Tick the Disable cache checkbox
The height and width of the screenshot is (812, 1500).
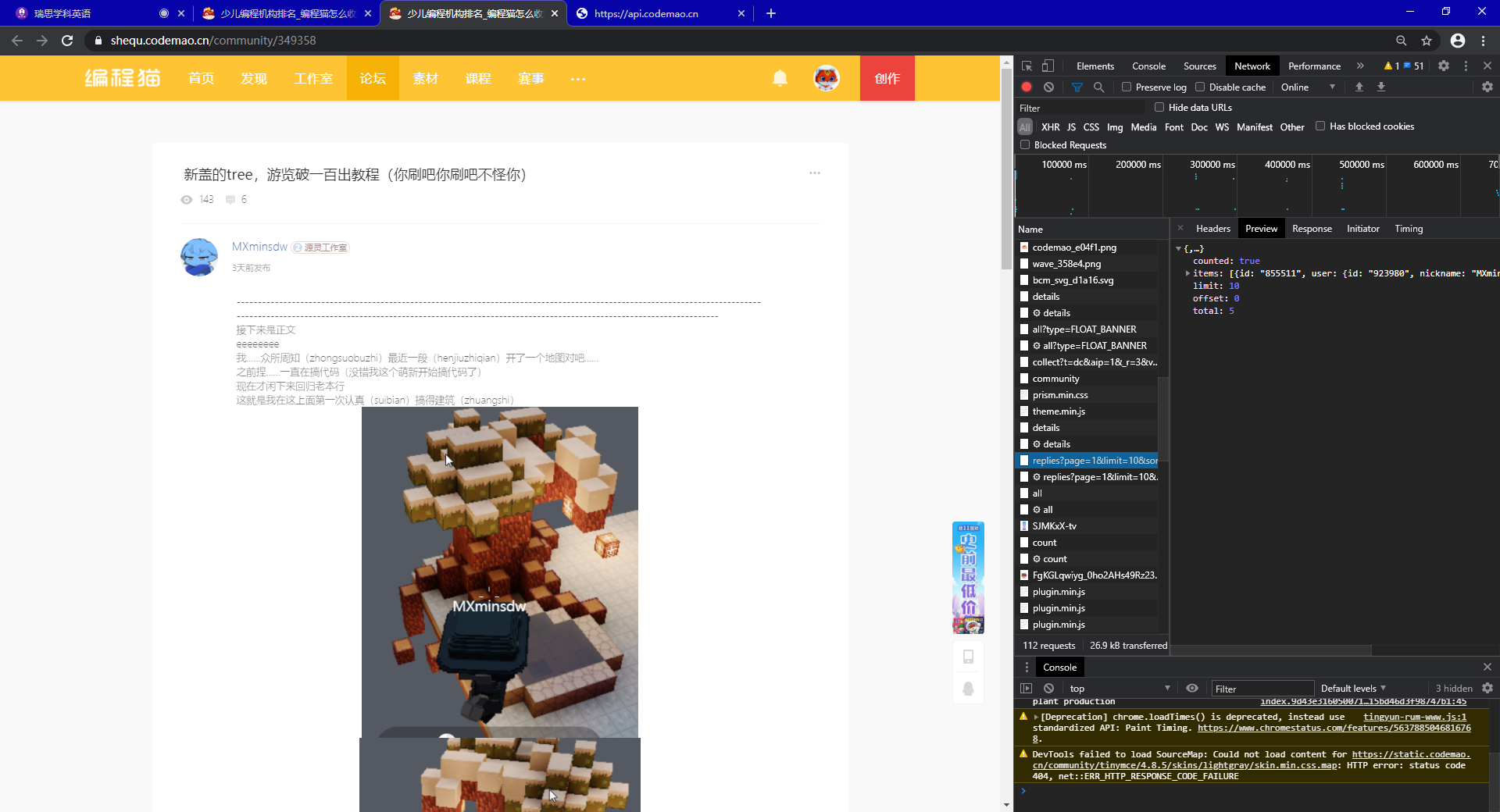point(1200,87)
